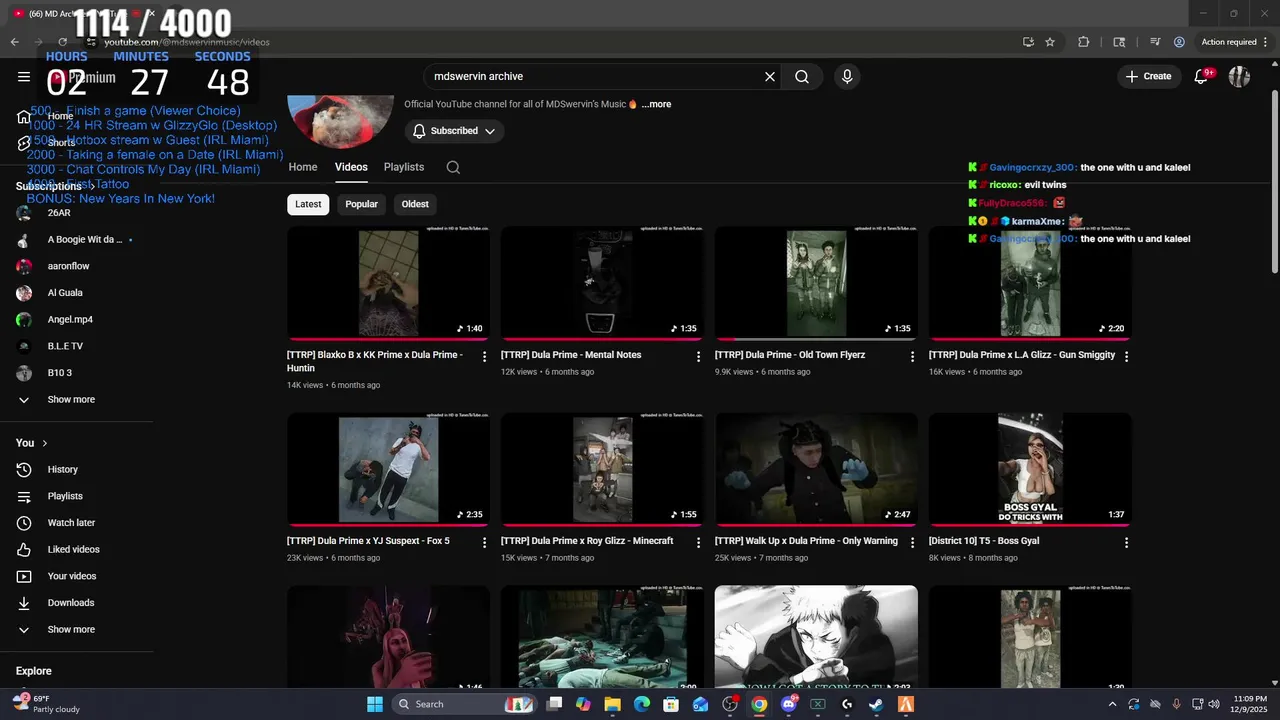Open Steam from the taskbar
This screenshot has width=1280, height=720.
click(x=876, y=704)
